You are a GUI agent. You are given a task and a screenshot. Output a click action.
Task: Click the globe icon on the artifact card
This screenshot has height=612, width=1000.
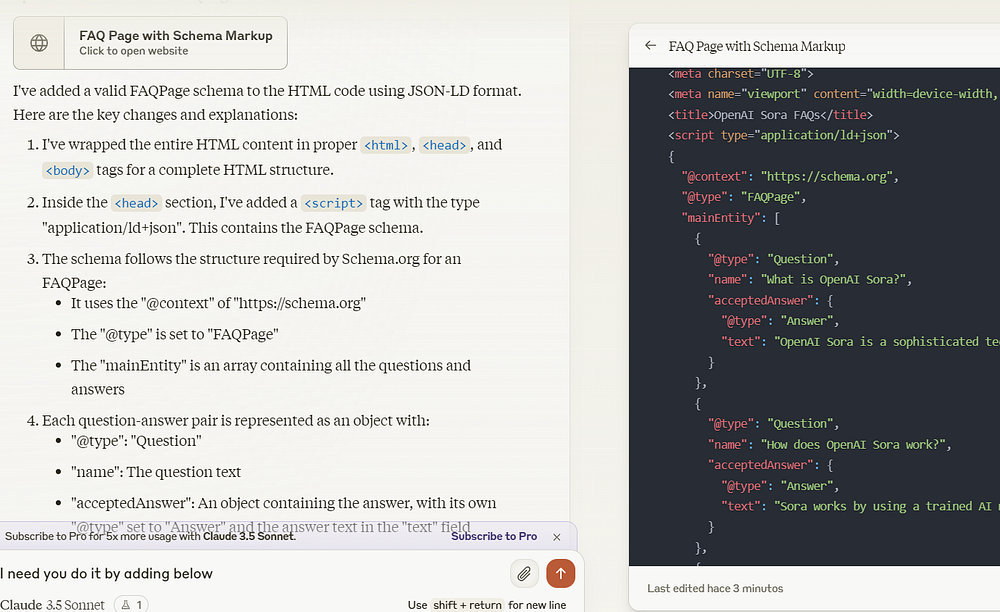[39, 43]
